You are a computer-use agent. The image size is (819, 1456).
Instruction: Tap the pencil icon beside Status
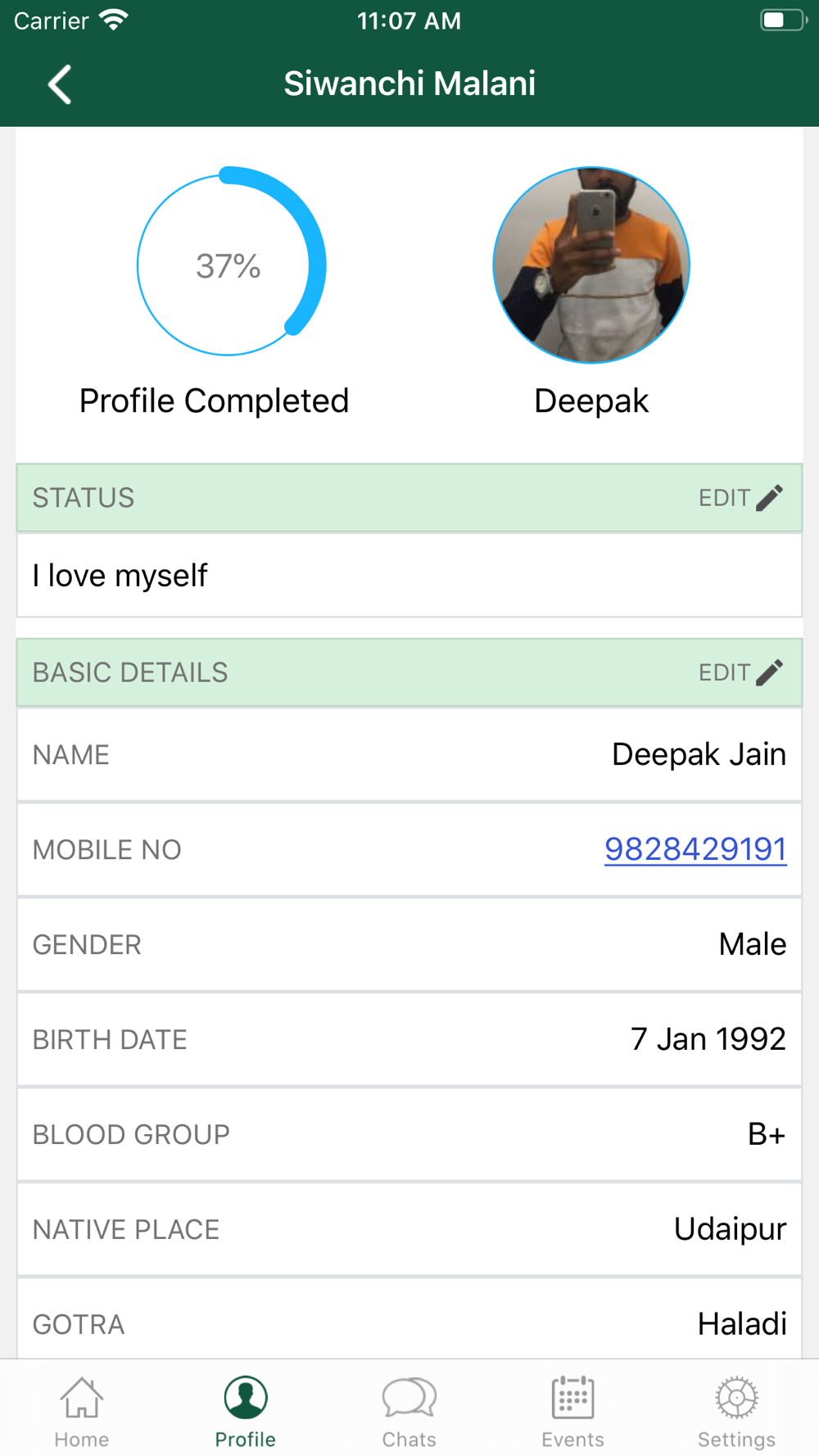(x=769, y=498)
